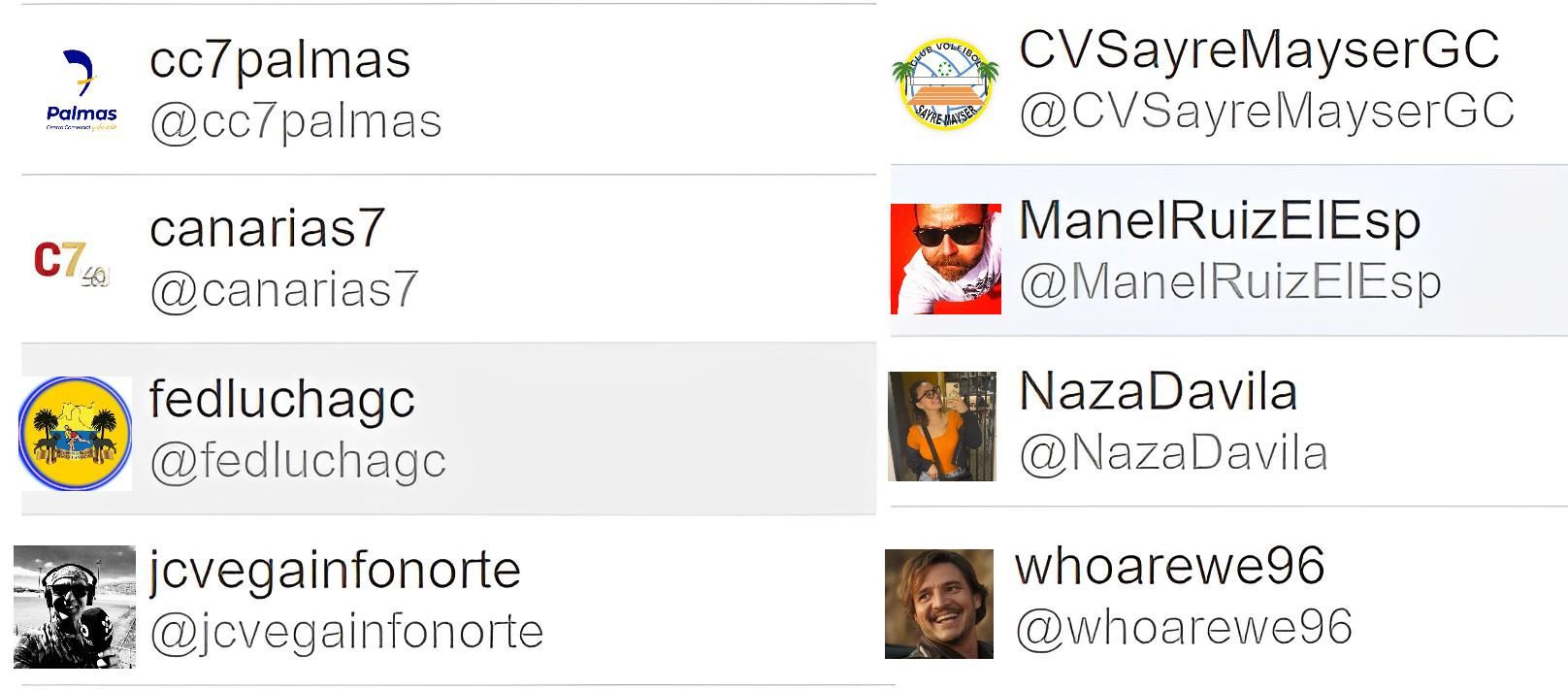
Task: Select the fedluchagc display name
Action: coord(281,400)
